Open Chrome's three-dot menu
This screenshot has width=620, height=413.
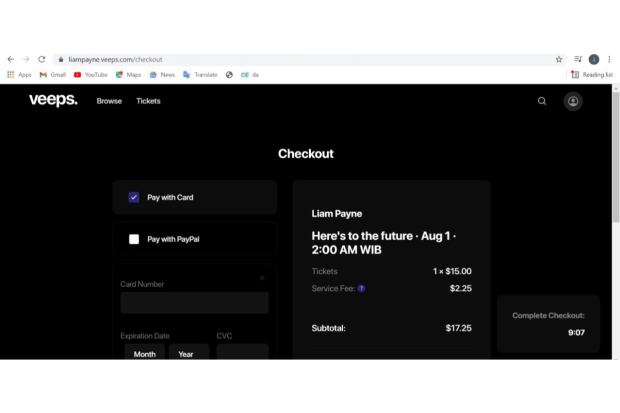click(609, 59)
